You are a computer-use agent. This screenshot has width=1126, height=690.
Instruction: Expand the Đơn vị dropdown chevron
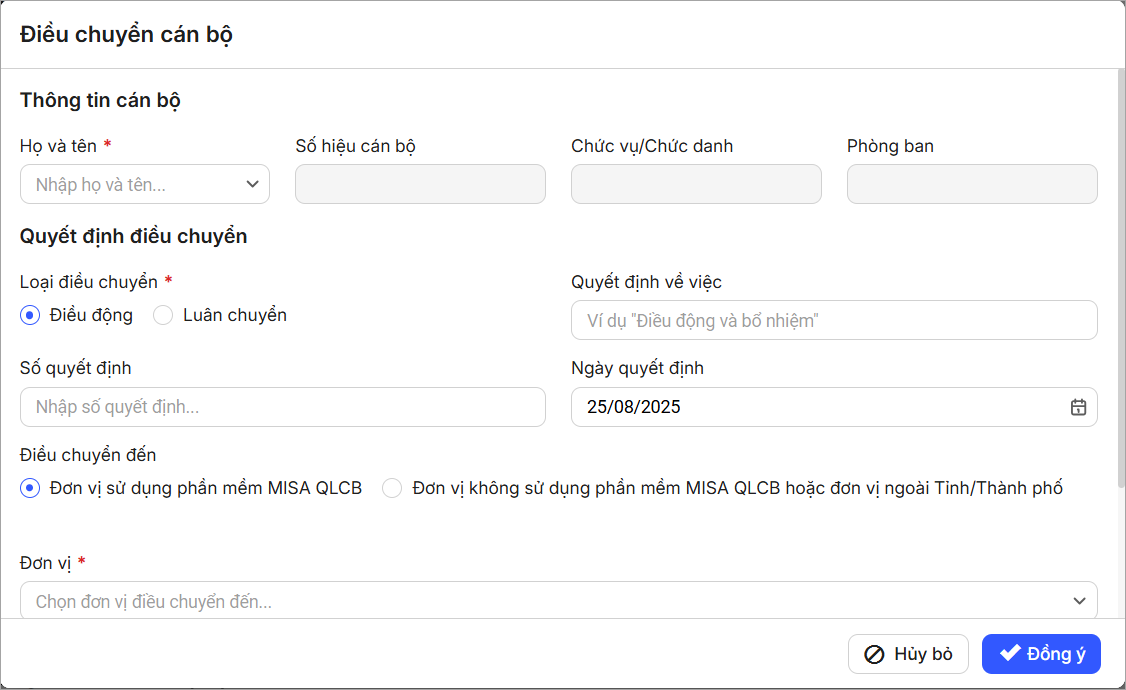[x=1079, y=601]
